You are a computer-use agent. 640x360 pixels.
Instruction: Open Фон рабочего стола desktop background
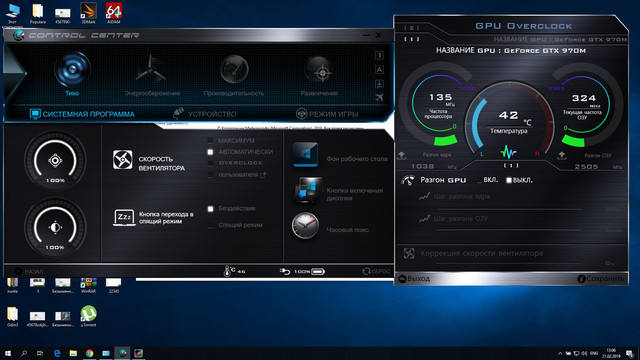pos(305,155)
